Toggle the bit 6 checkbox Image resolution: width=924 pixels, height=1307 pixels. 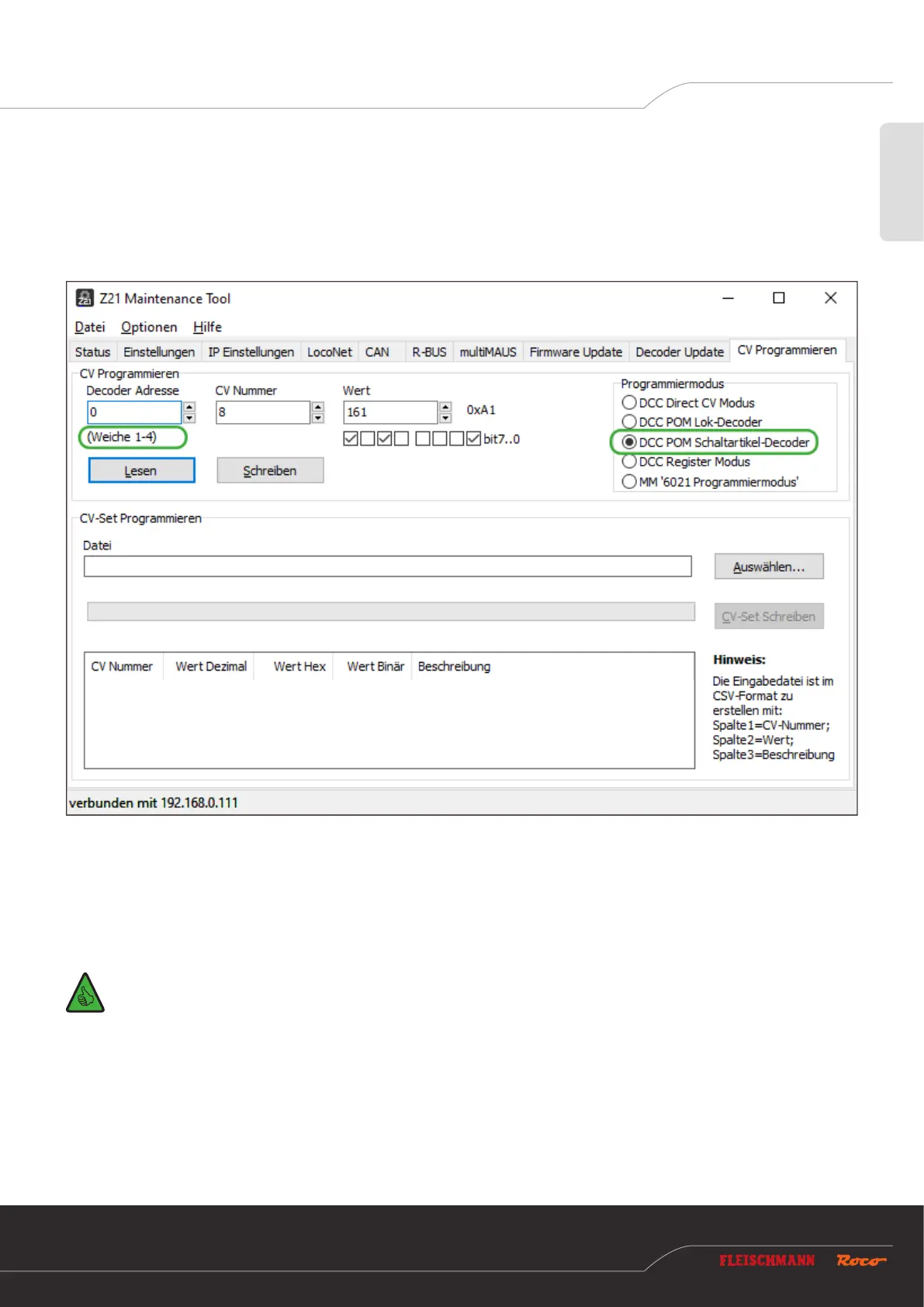coord(368,439)
